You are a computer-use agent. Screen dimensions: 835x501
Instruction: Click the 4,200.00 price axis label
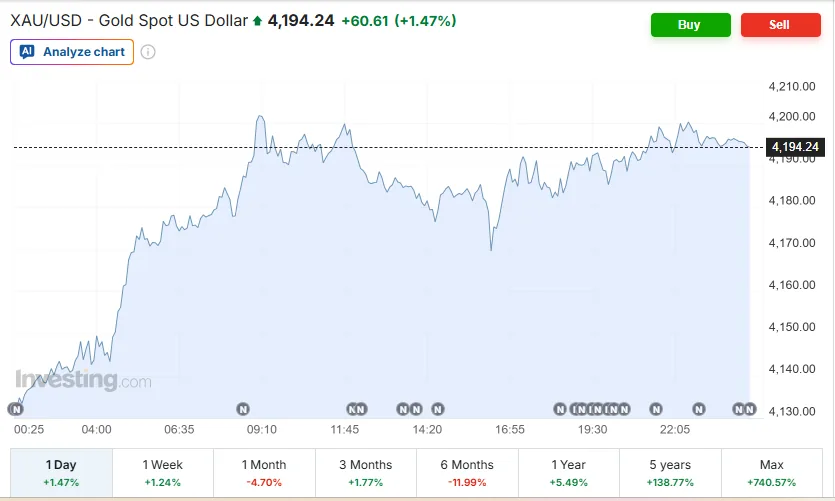click(x=792, y=117)
